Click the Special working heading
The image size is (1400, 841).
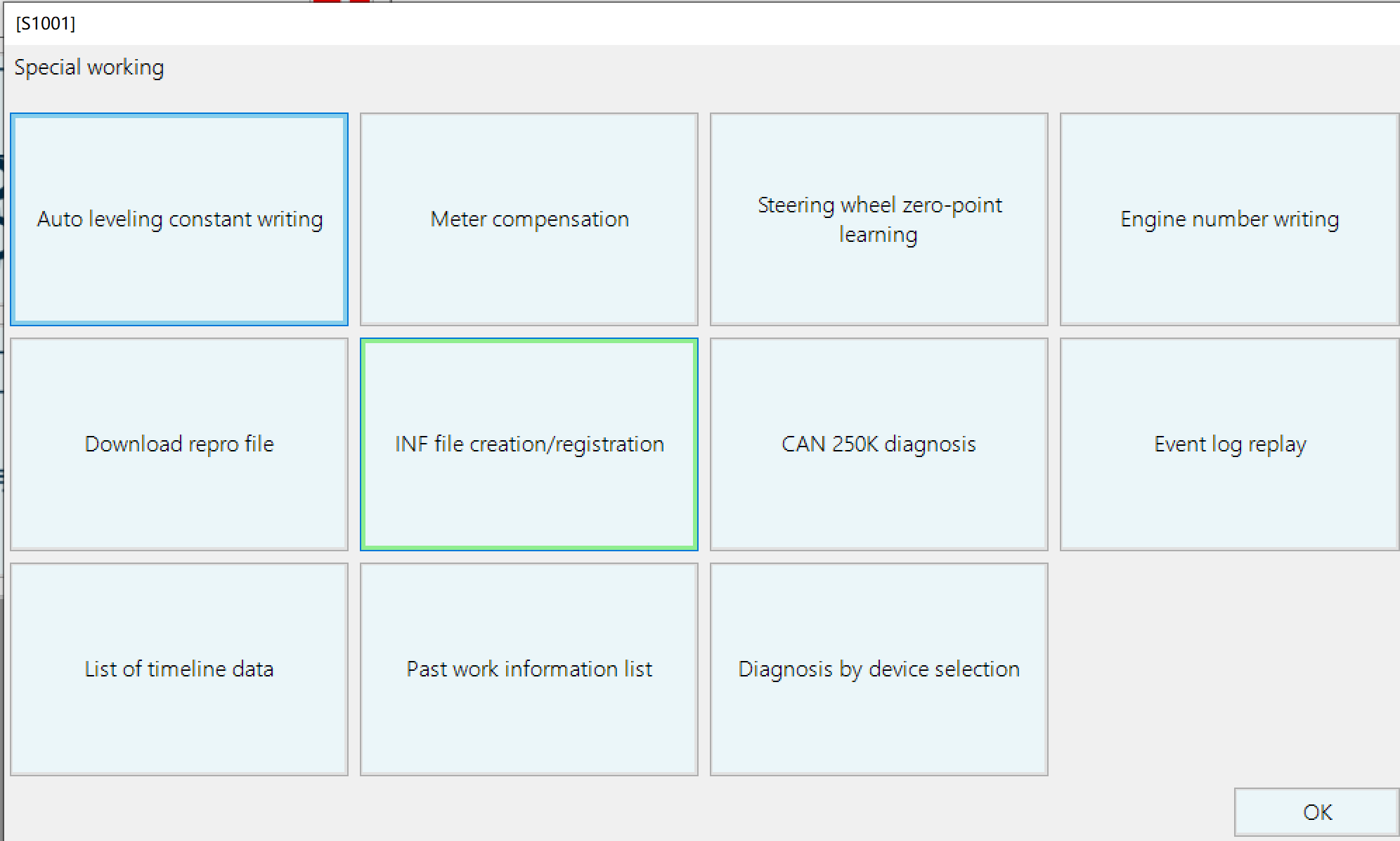(x=89, y=68)
